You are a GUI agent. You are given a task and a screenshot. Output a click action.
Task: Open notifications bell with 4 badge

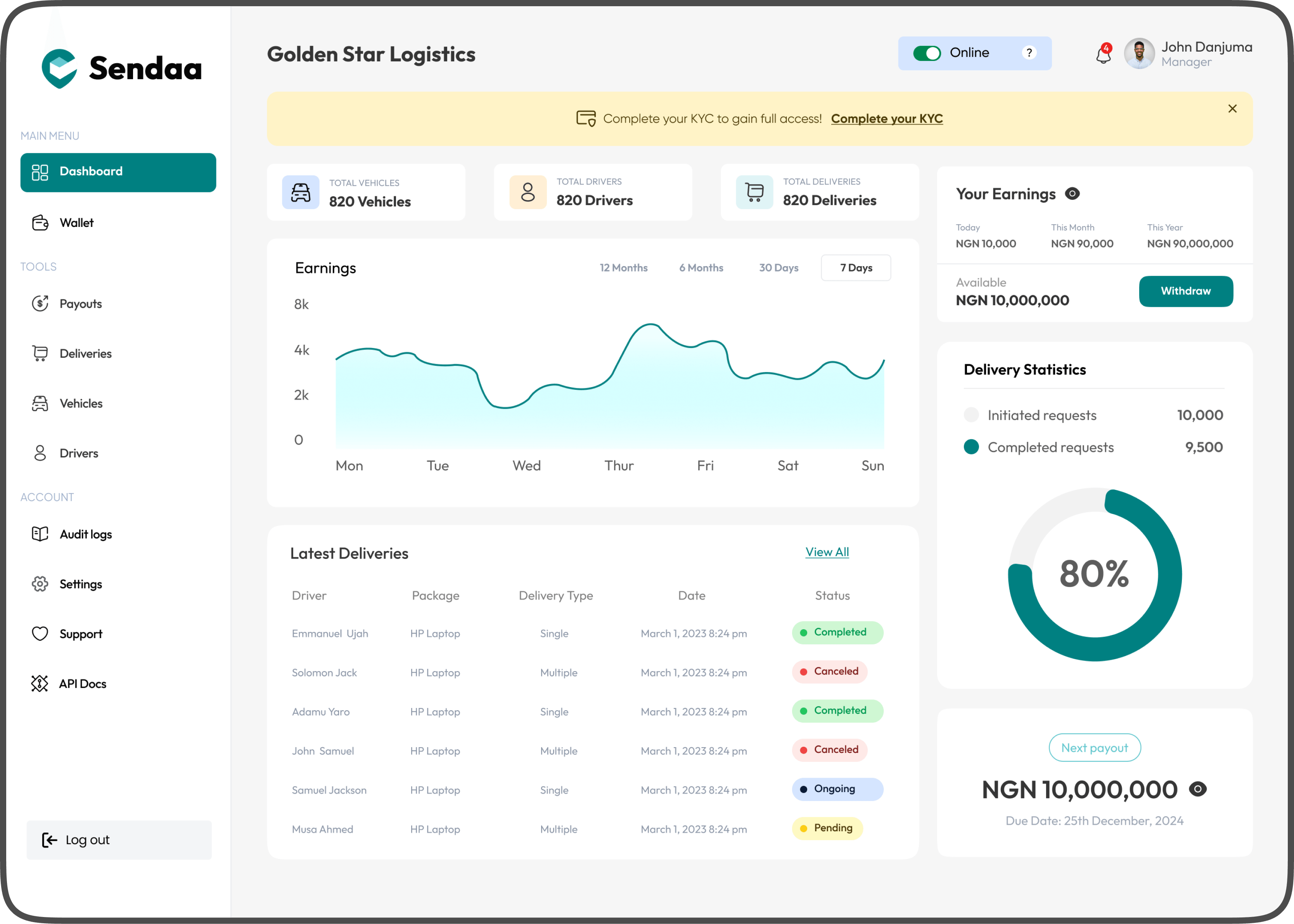[x=1104, y=54]
